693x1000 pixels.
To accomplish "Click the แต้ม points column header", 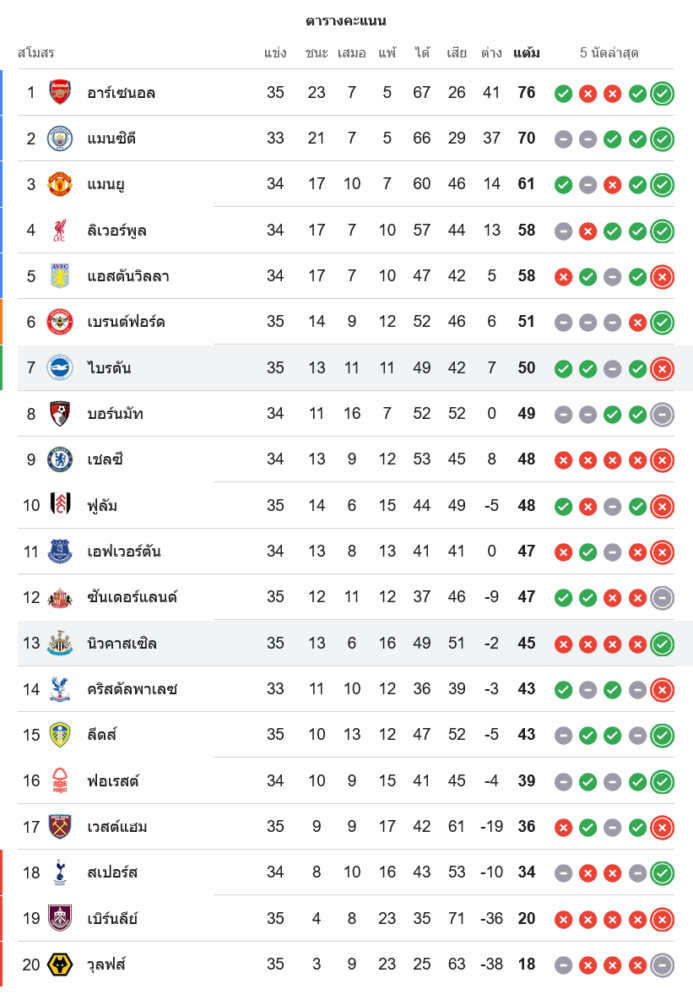I will 527,53.
